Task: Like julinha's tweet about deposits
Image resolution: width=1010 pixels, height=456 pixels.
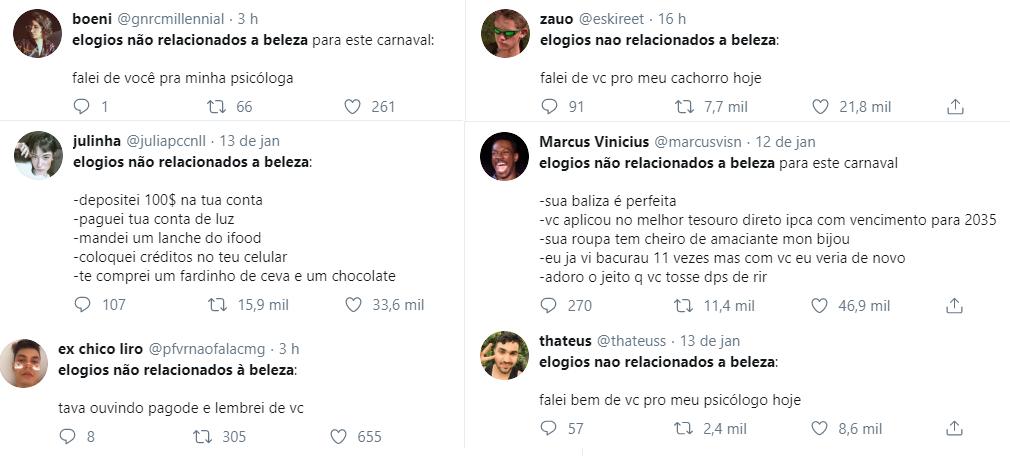Action: [x=351, y=304]
